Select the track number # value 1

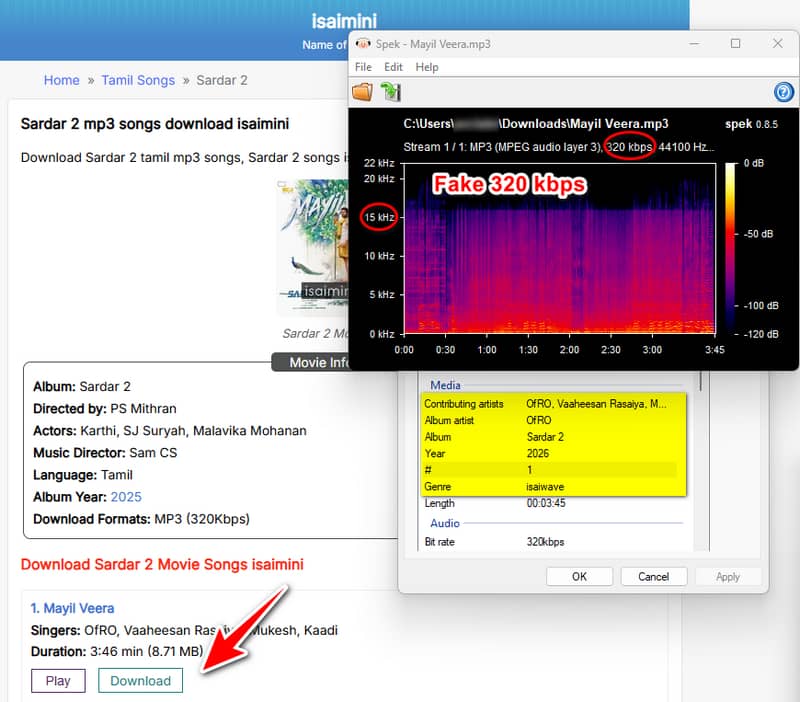530,469
